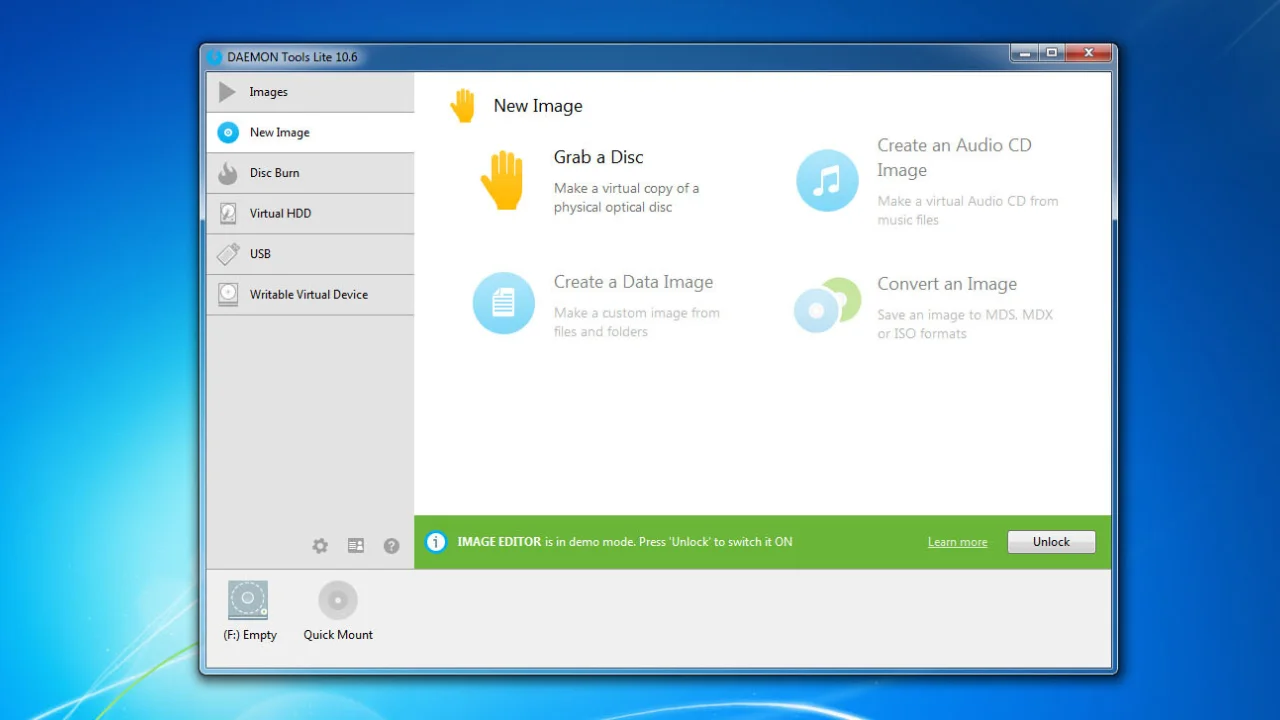1280x720 pixels.
Task: Open settings via the gear icon
Action: pos(320,546)
